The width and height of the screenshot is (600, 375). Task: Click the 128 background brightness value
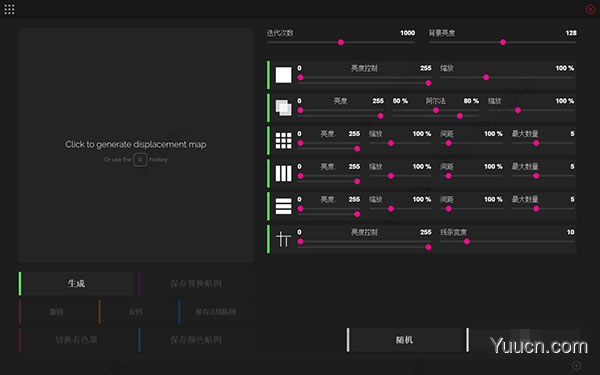(571, 33)
